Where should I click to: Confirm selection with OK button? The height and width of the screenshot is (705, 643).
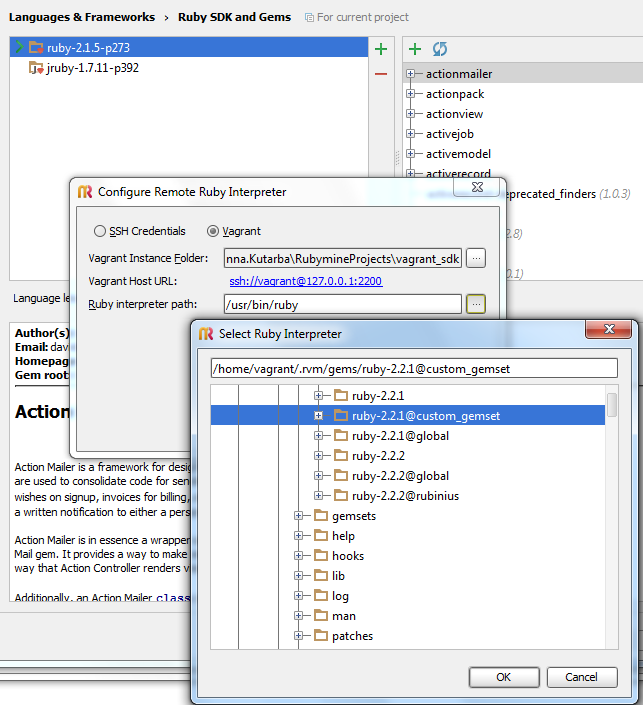coord(504,677)
